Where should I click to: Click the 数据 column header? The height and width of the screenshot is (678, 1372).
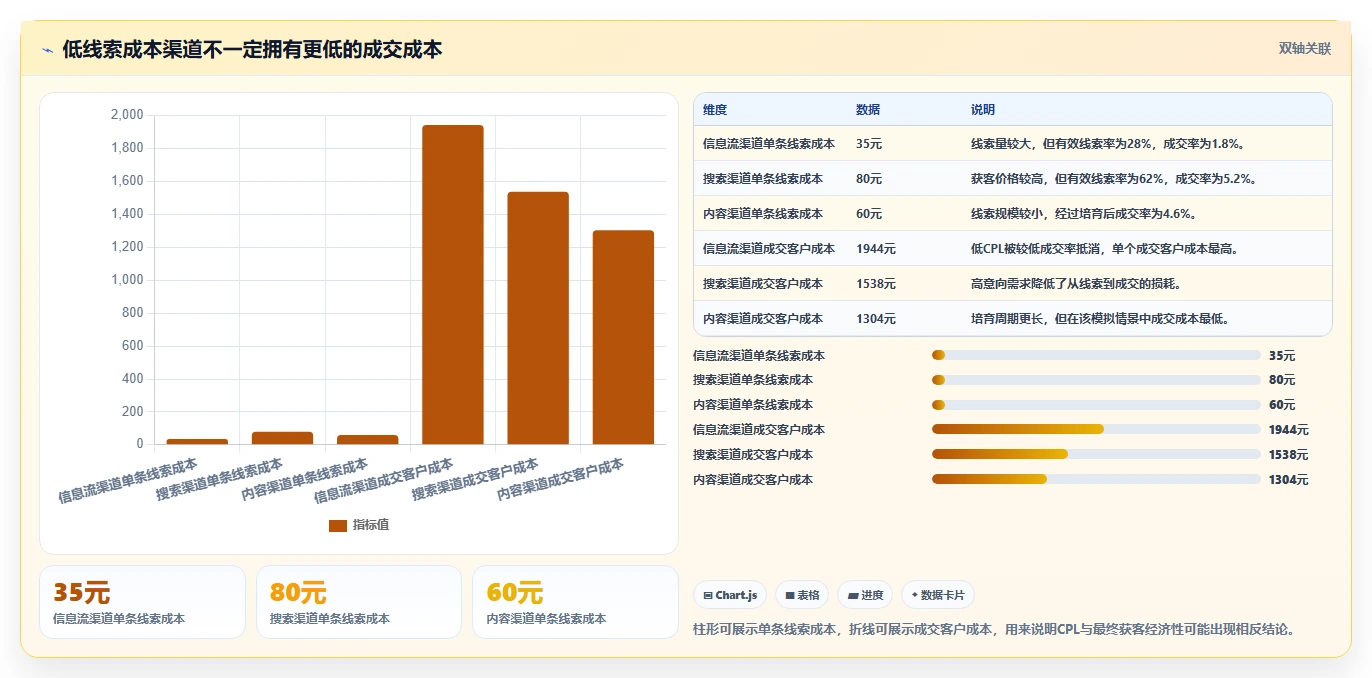coord(868,110)
